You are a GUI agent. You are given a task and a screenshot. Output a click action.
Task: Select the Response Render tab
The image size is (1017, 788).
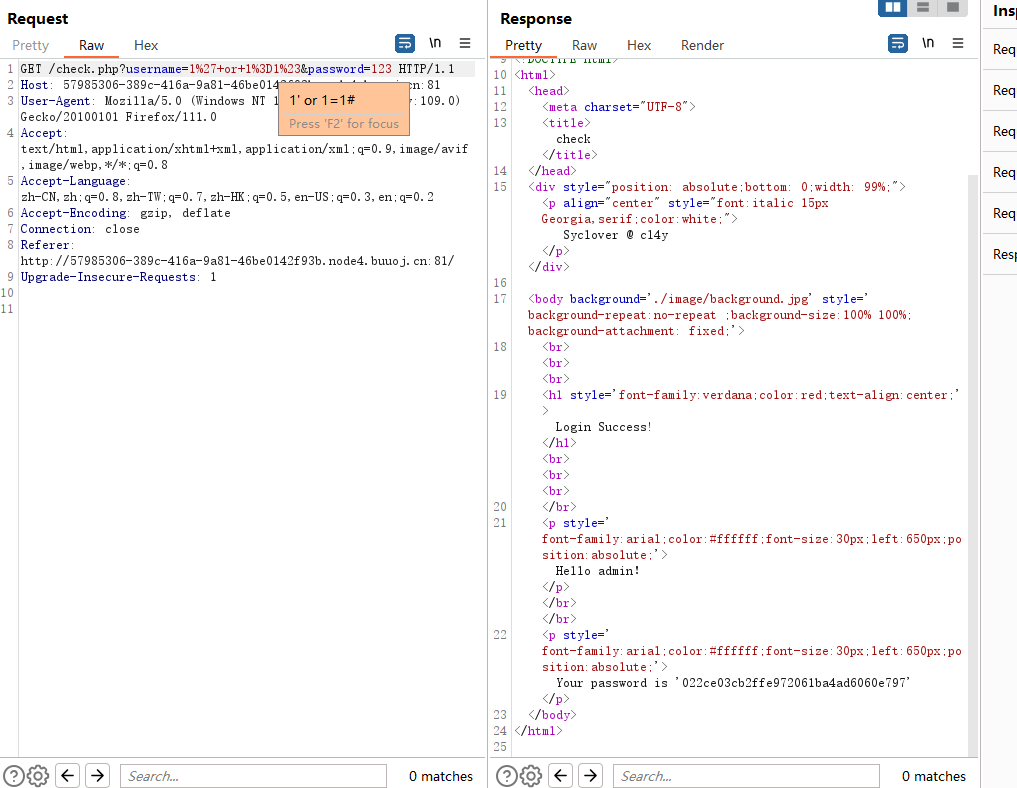click(x=702, y=45)
